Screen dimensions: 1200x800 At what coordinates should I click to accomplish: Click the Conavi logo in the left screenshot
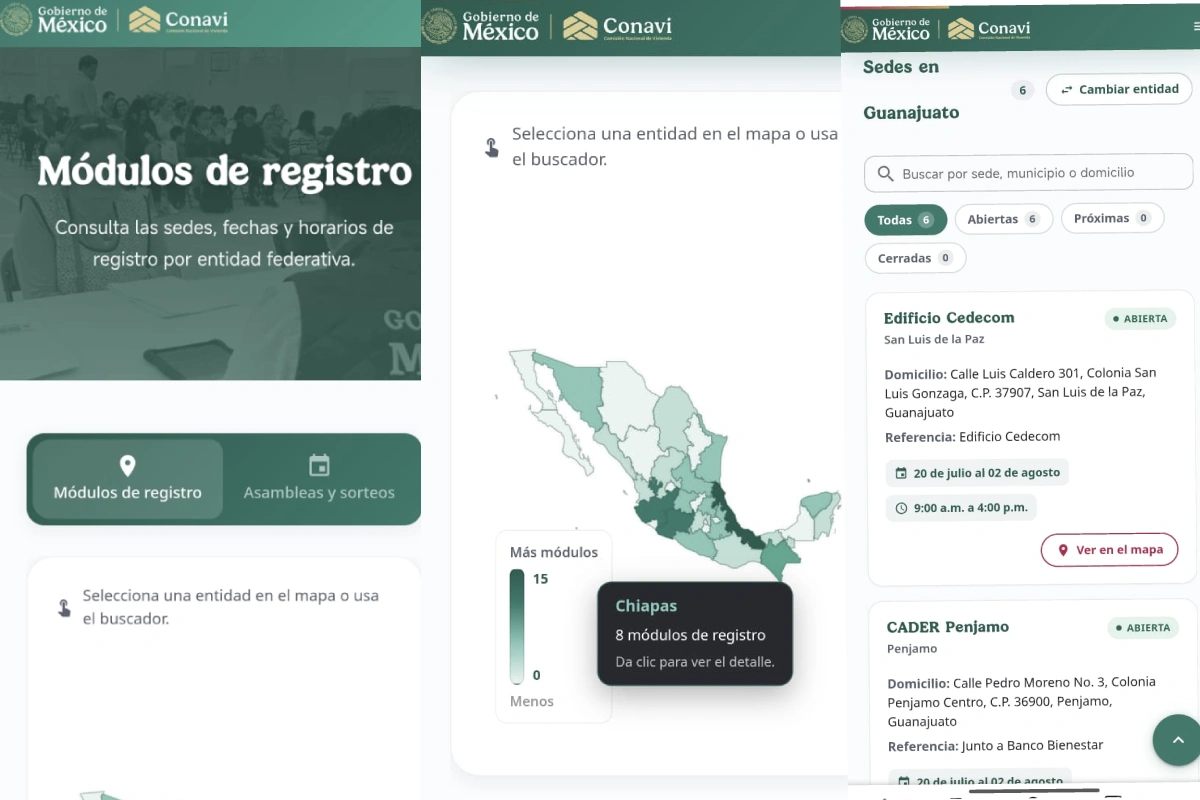[178, 20]
